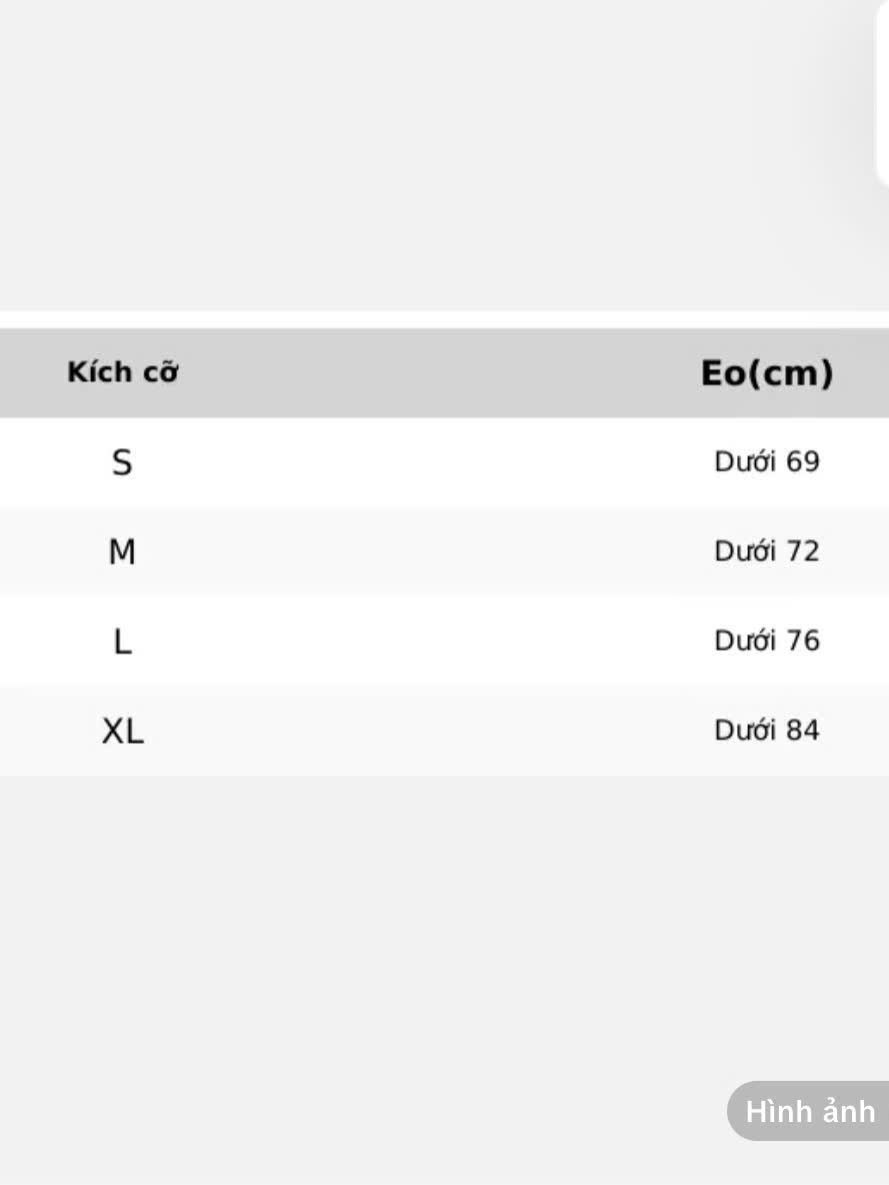Click the Kích cỡ column header
Screen dimensions: 889x1185
click(122, 372)
